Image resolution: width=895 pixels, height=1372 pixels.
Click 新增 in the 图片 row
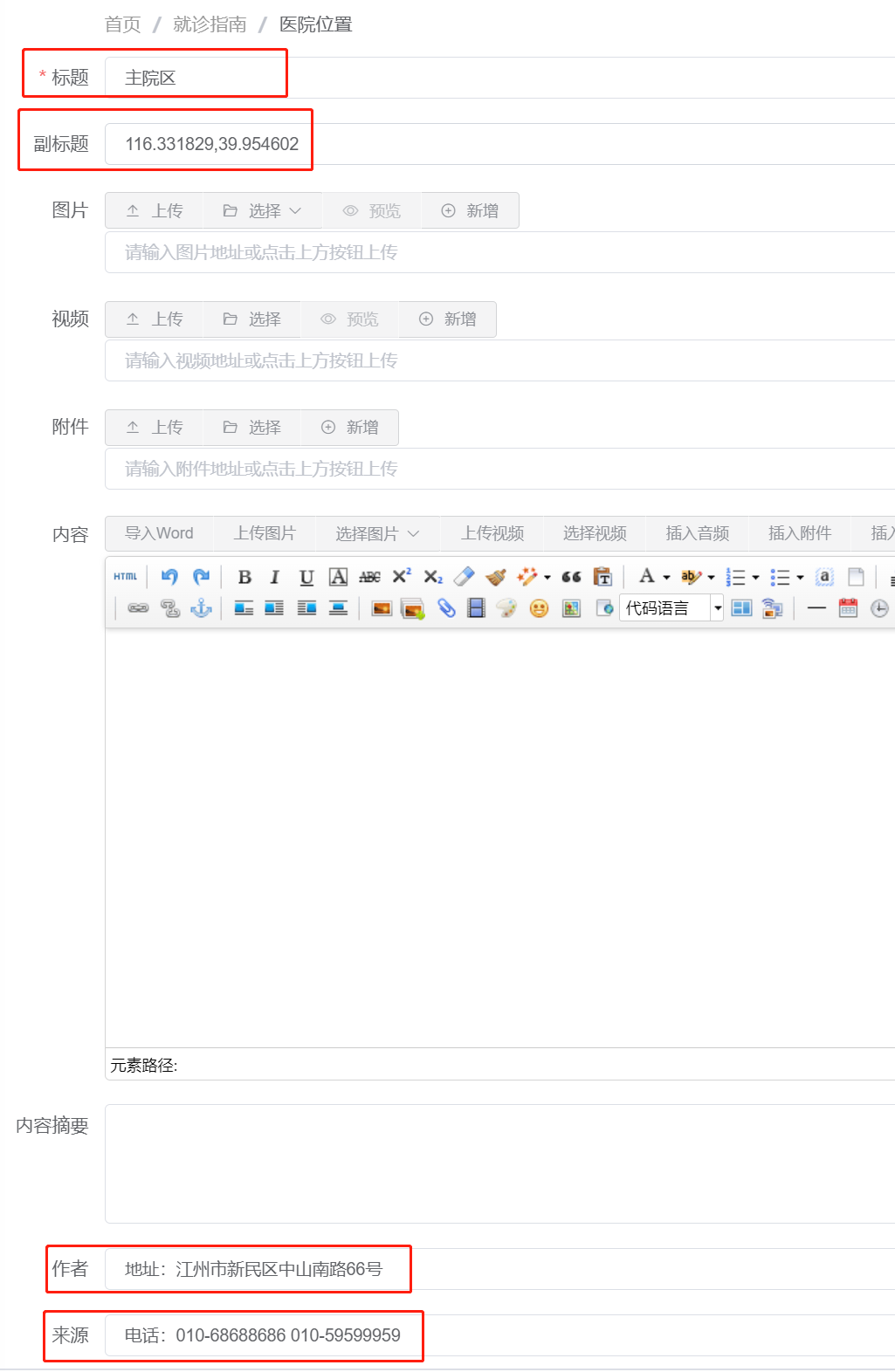point(470,210)
